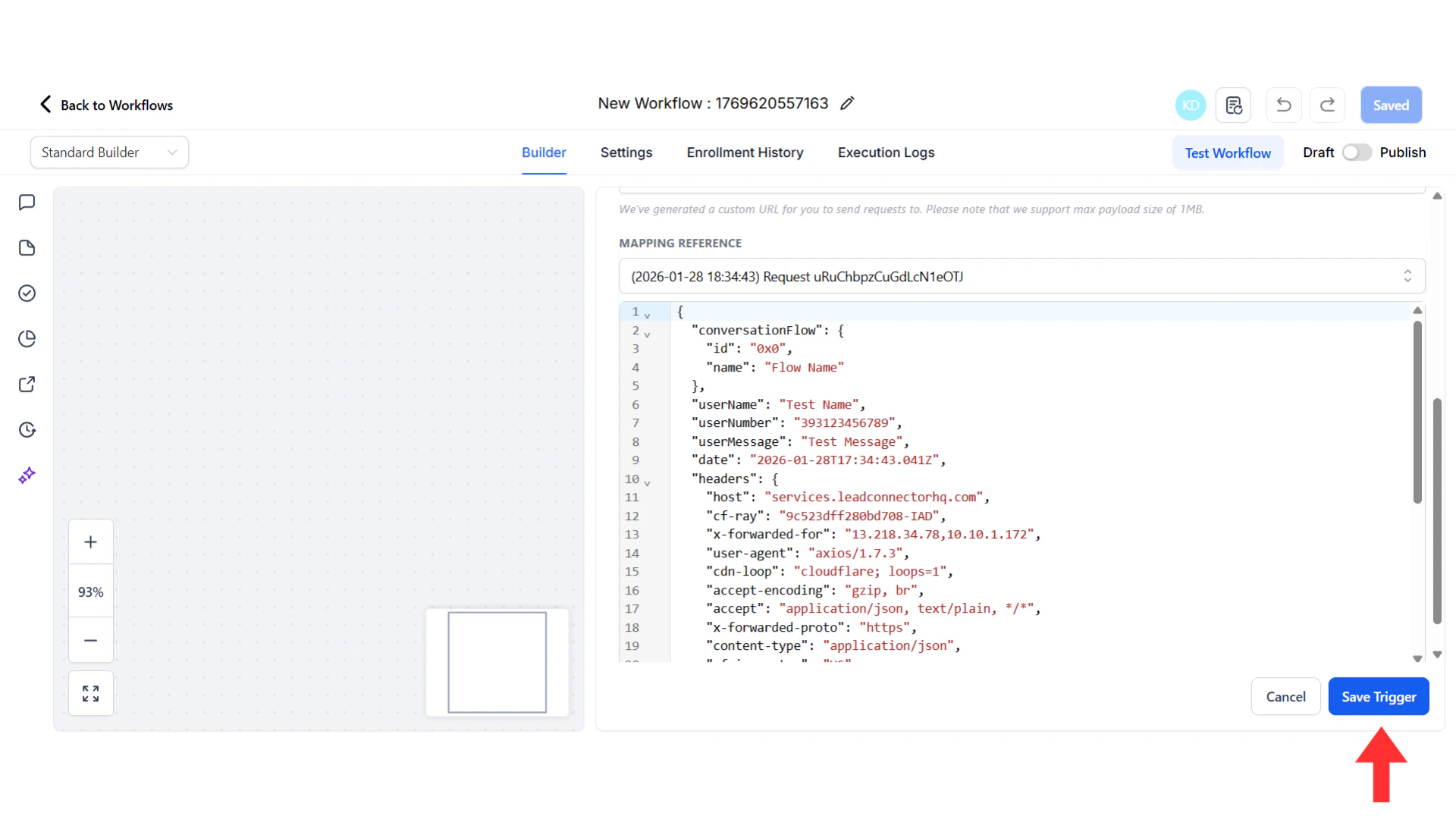The image size is (1456, 819).
Task: Click the Save Trigger button
Action: pos(1378,696)
